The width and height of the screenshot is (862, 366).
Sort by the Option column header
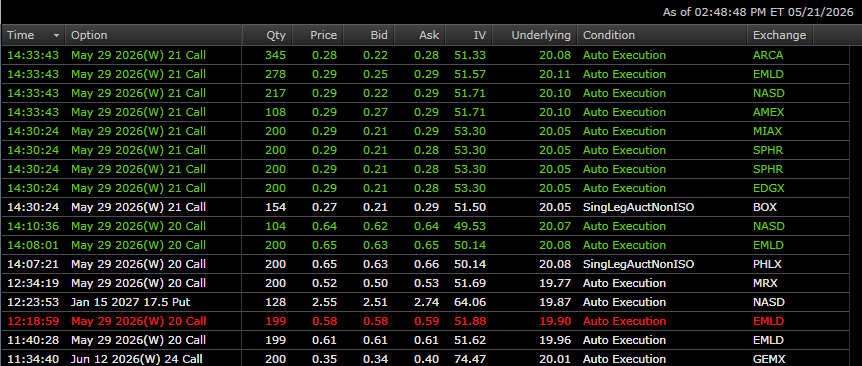coord(154,35)
